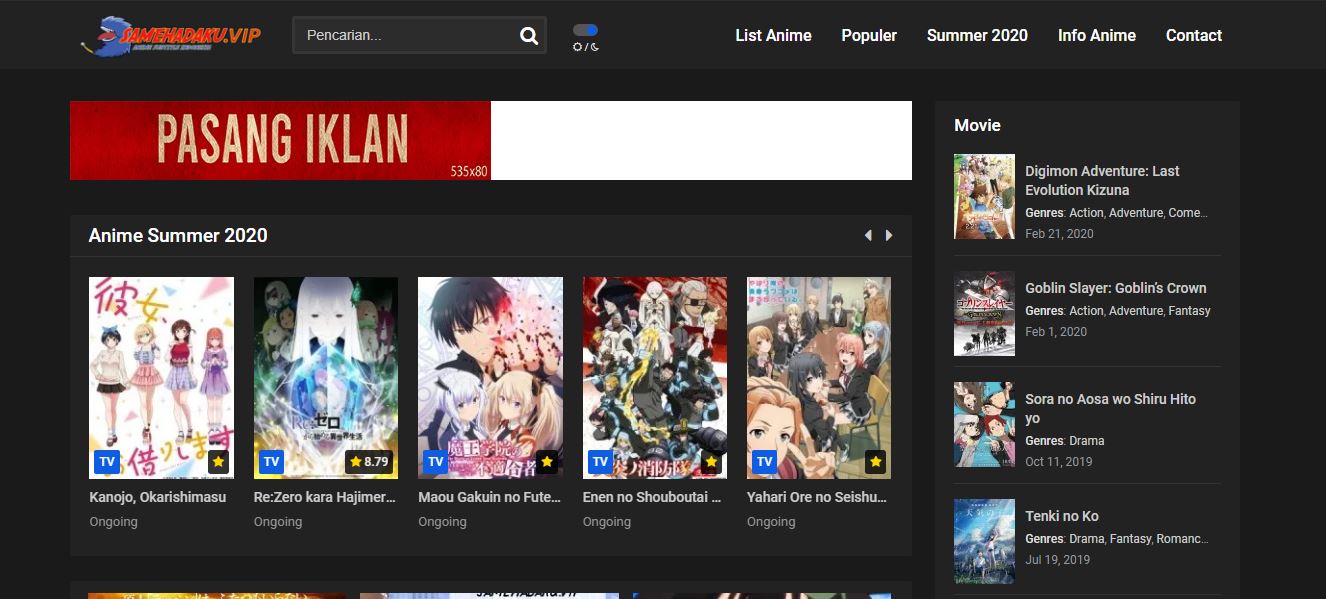Image resolution: width=1326 pixels, height=599 pixels.
Task: Advance to next Anime Summer 2020 slide
Action: click(889, 236)
